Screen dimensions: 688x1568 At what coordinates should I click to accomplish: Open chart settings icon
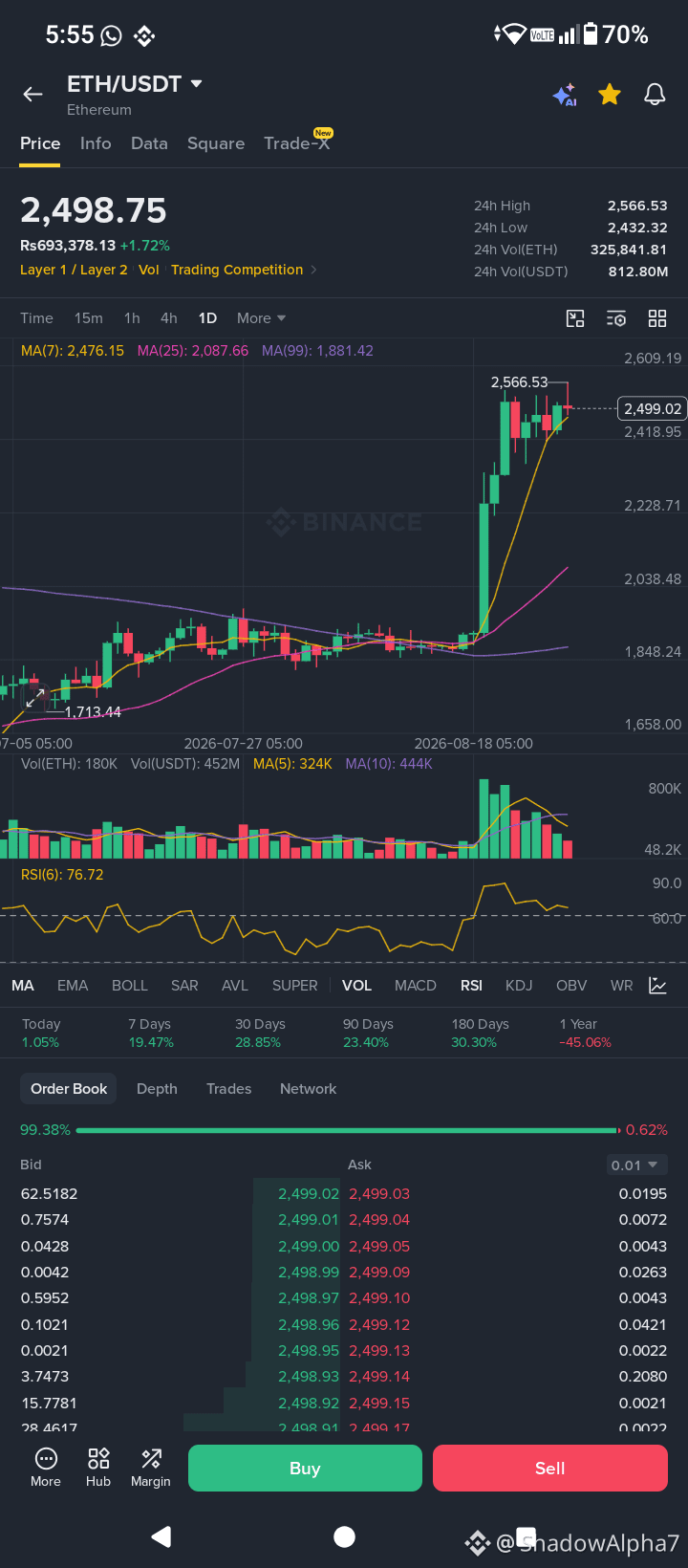(x=616, y=318)
